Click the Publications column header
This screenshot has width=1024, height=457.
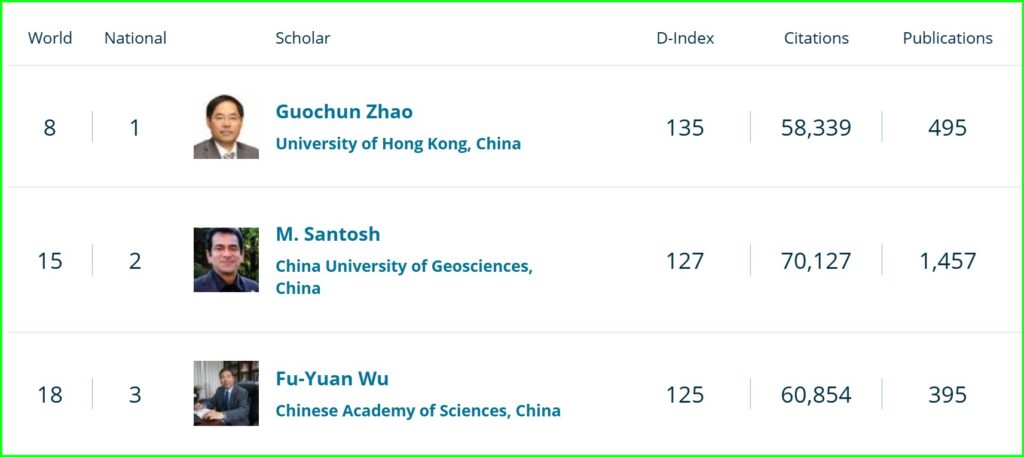point(948,38)
